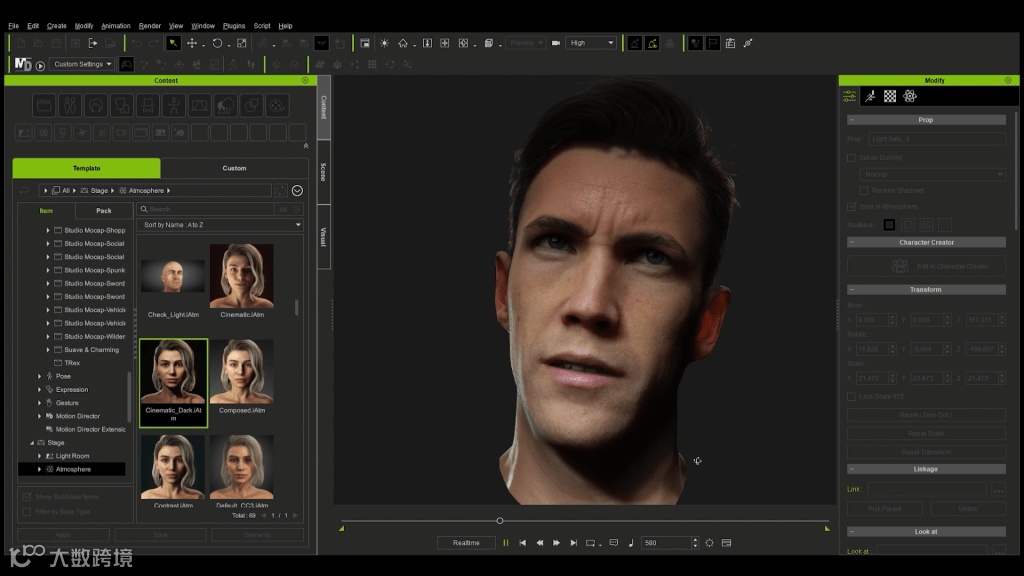The width and height of the screenshot is (1024, 576).
Task: Open the Sort by Name dropdown
Action: [x=220, y=225]
